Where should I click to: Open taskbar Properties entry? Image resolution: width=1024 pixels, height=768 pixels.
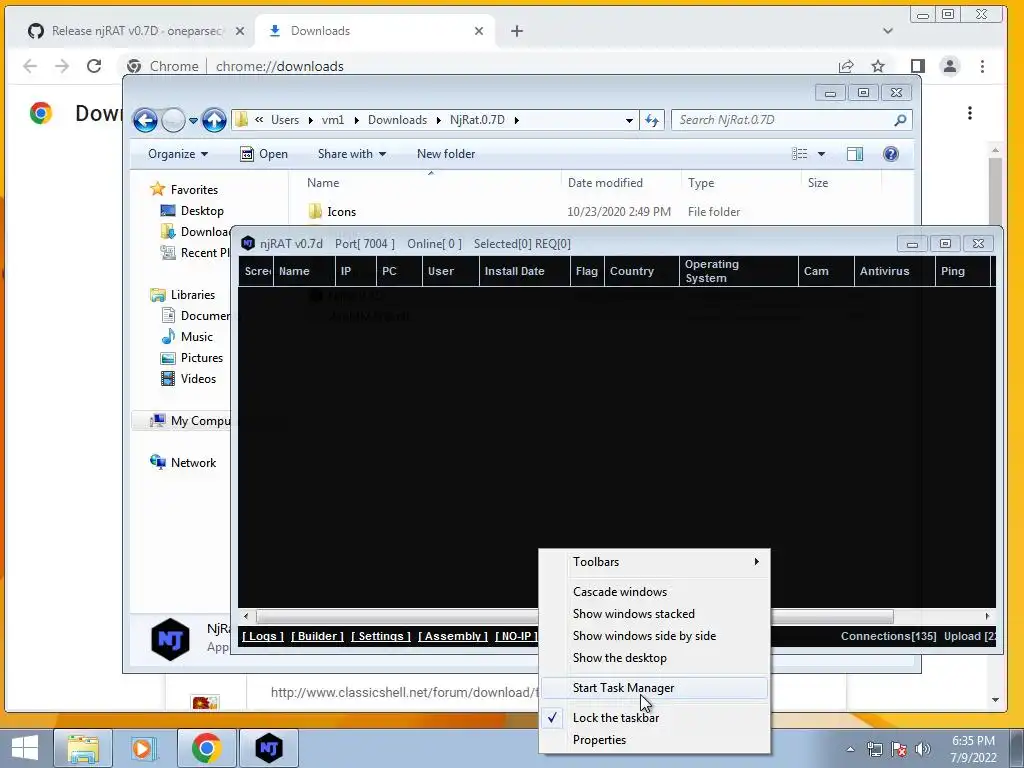(x=654, y=740)
